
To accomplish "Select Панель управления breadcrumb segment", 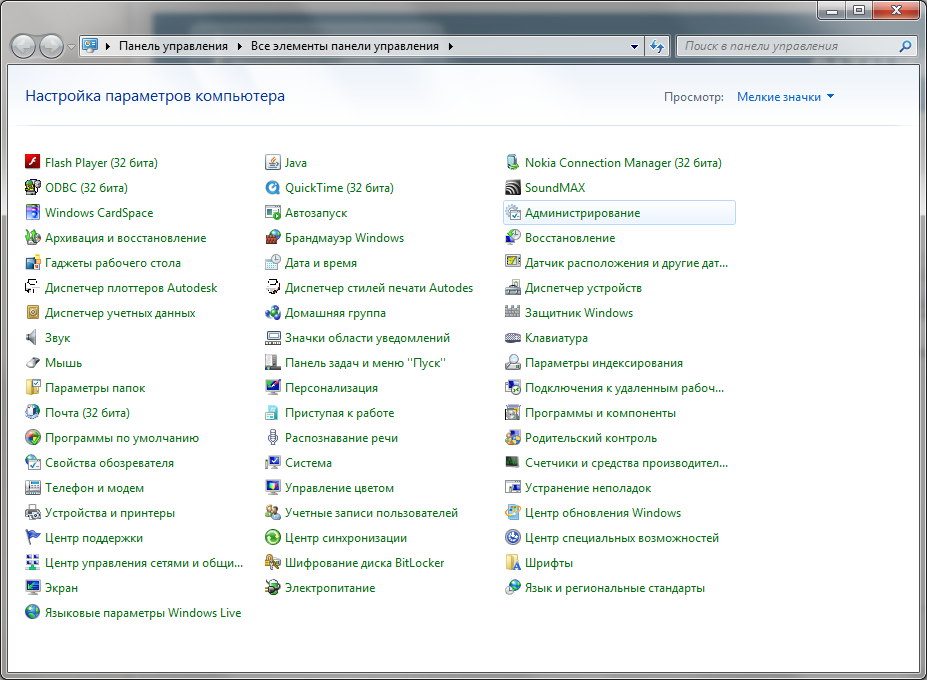I will click(x=173, y=46).
